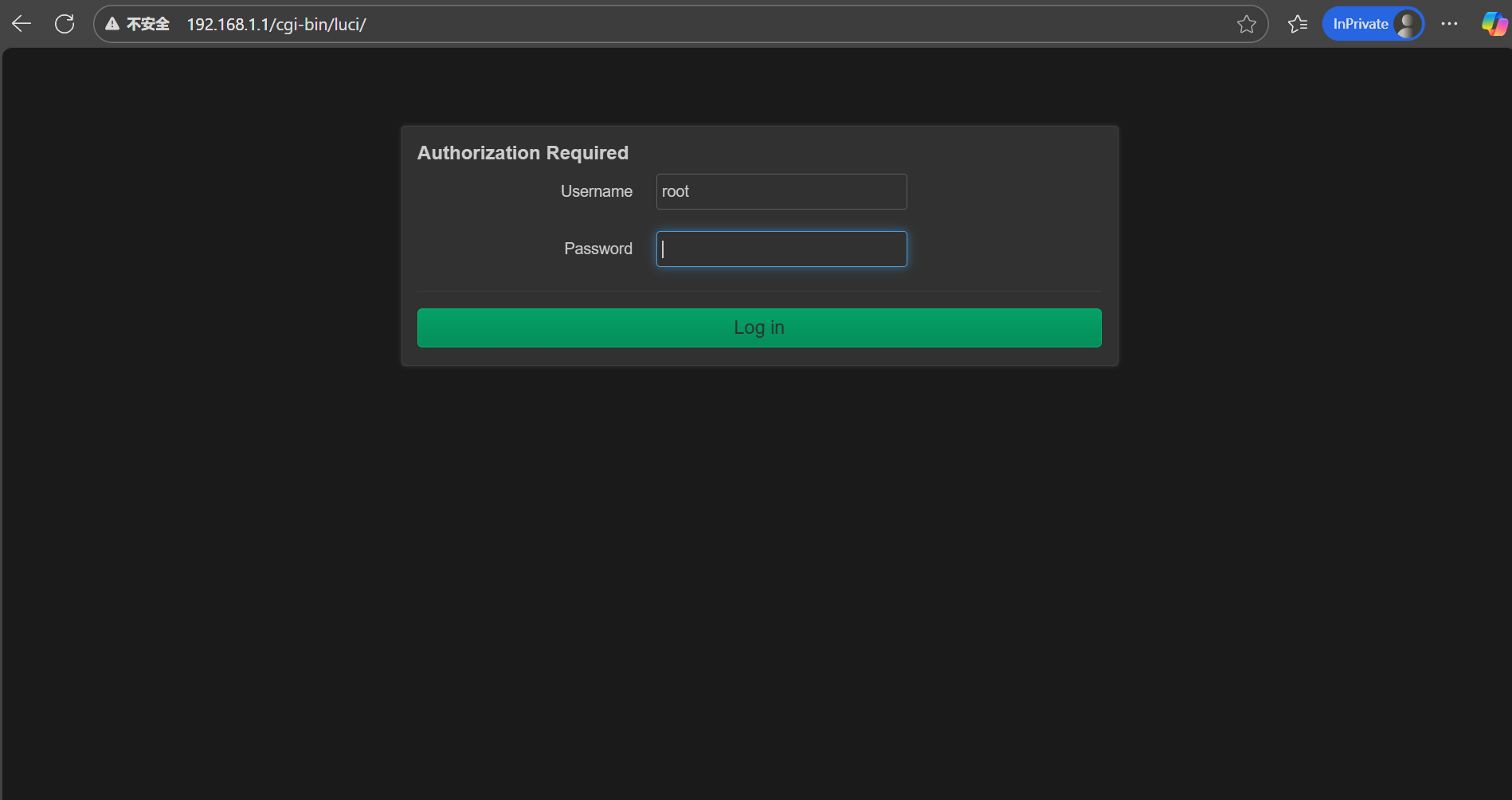Viewport: 1512px width, 800px height.
Task: Open the Copilot sidebar in Edge
Action: [x=1494, y=23]
